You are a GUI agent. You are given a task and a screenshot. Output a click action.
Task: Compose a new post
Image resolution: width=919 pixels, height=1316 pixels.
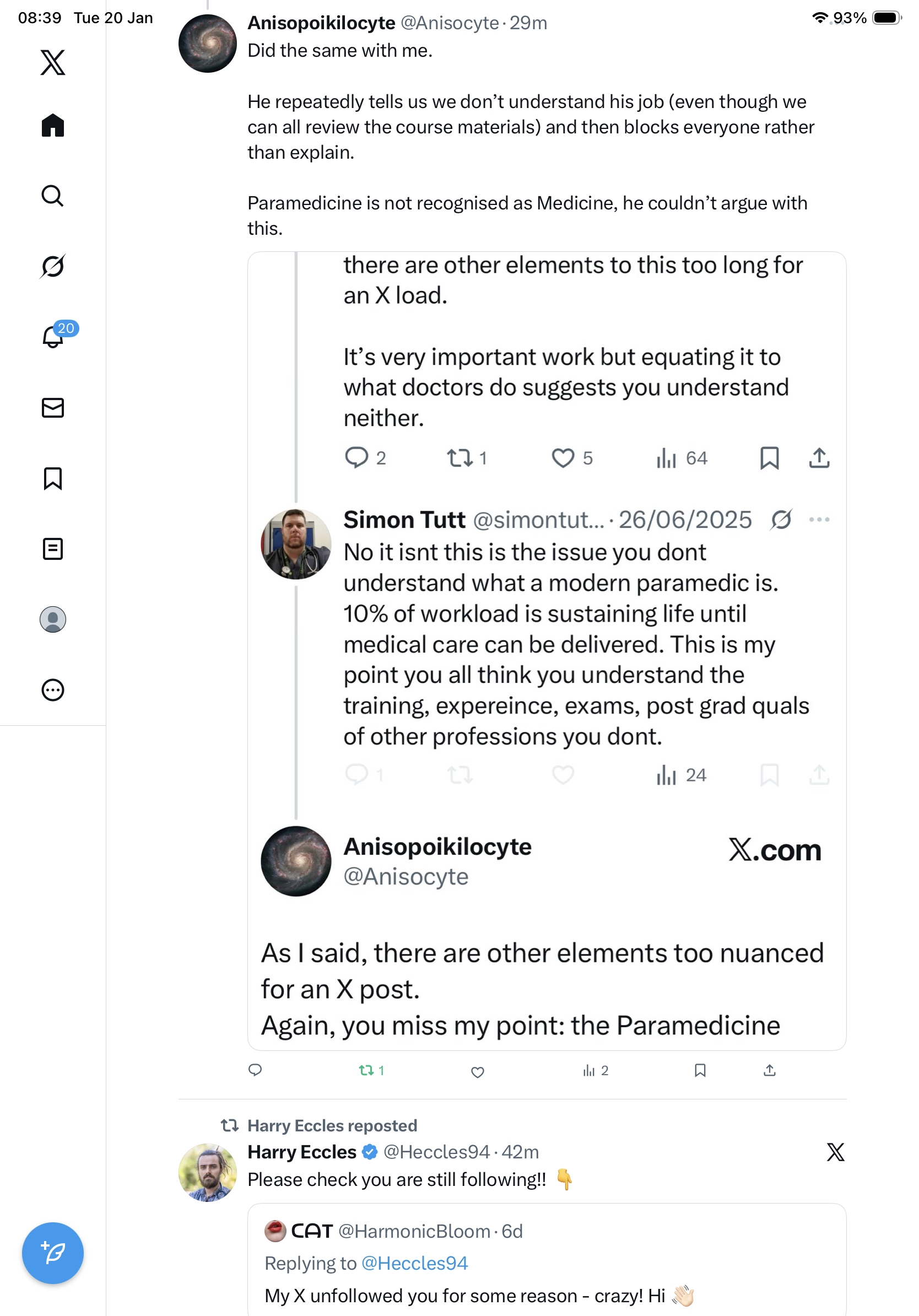(53, 1253)
